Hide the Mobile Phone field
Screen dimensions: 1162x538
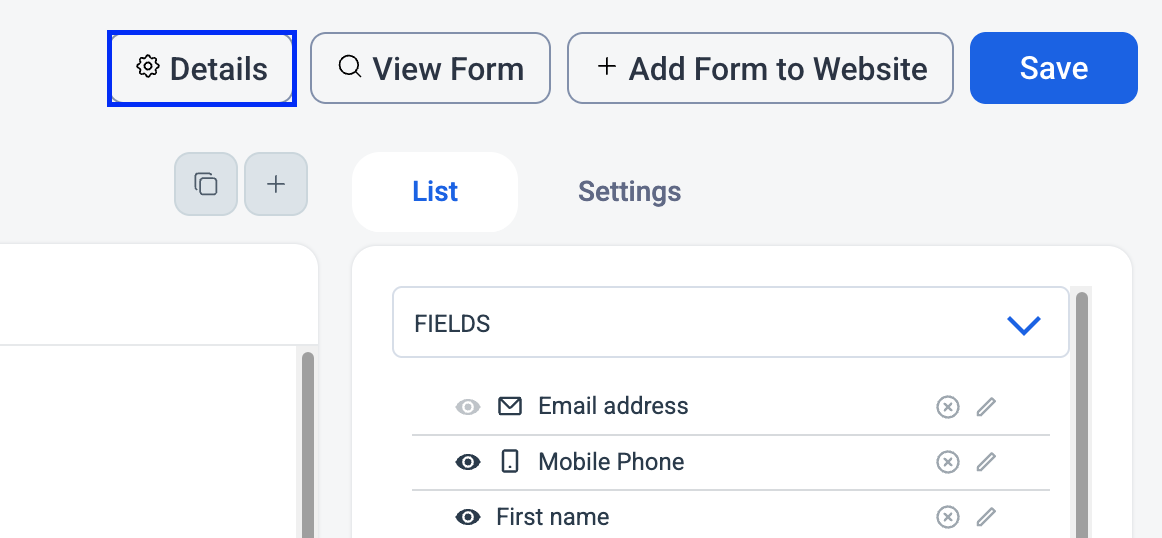[x=468, y=462]
